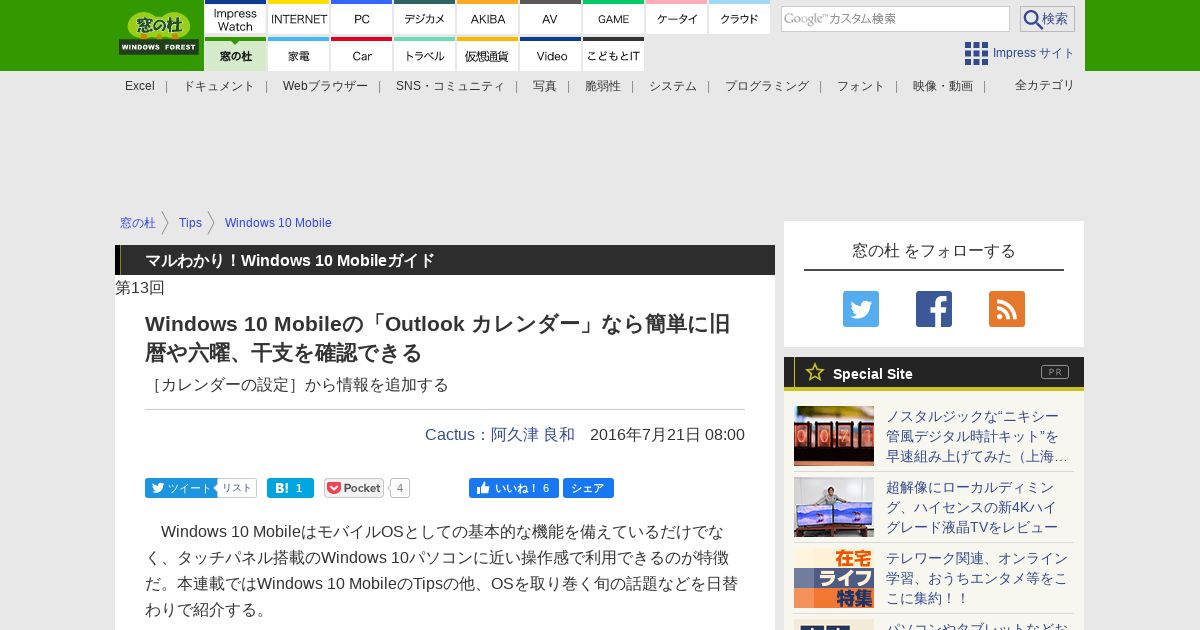Open the 家電 tab

click(299, 55)
